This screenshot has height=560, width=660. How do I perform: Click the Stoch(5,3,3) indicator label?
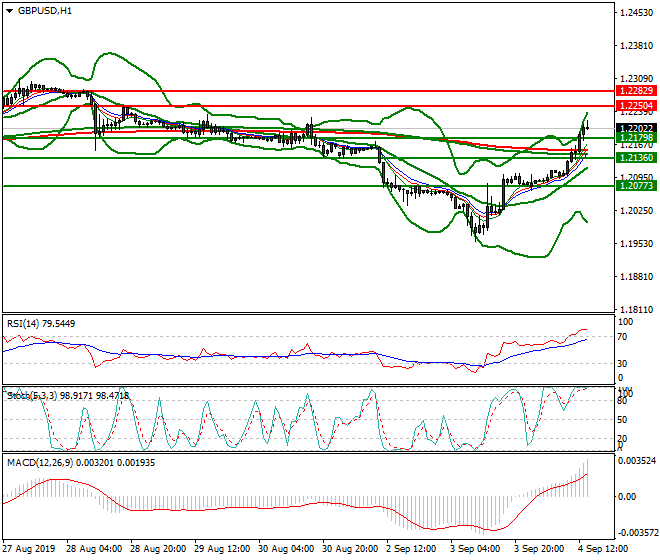pyautogui.click(x=68, y=396)
